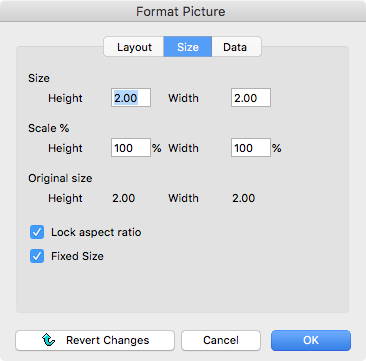Screen dimensions: 366x361
Task: Click the Revert Changes button text
Action: (108, 340)
